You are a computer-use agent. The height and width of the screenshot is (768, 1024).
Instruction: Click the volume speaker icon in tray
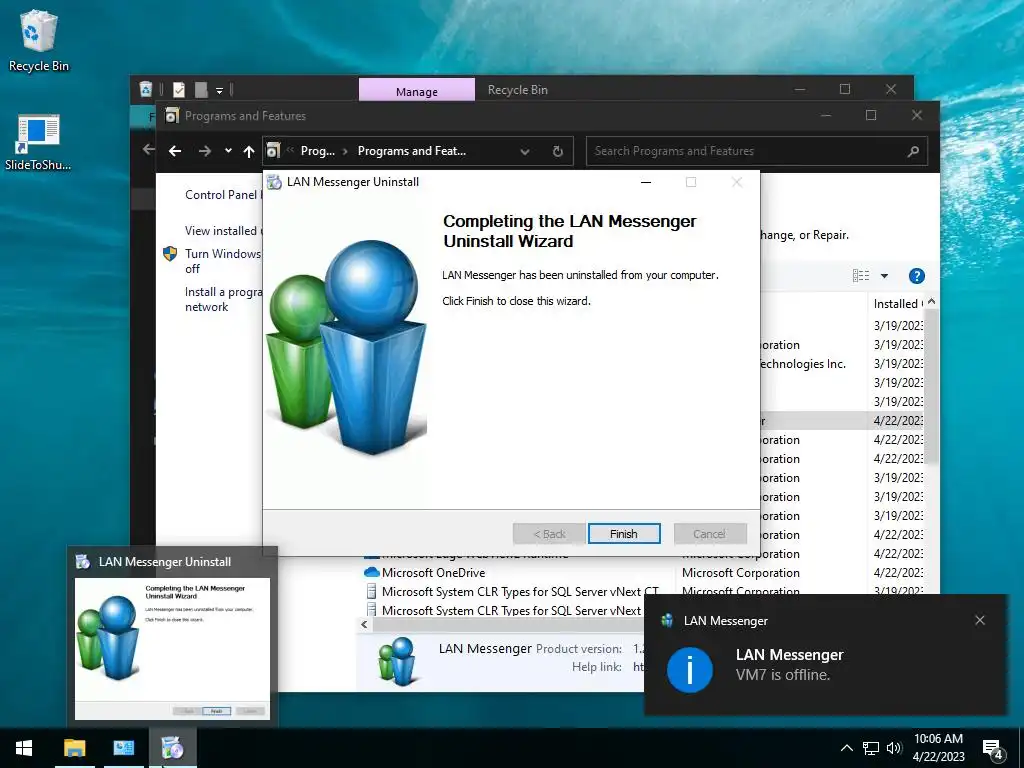894,748
